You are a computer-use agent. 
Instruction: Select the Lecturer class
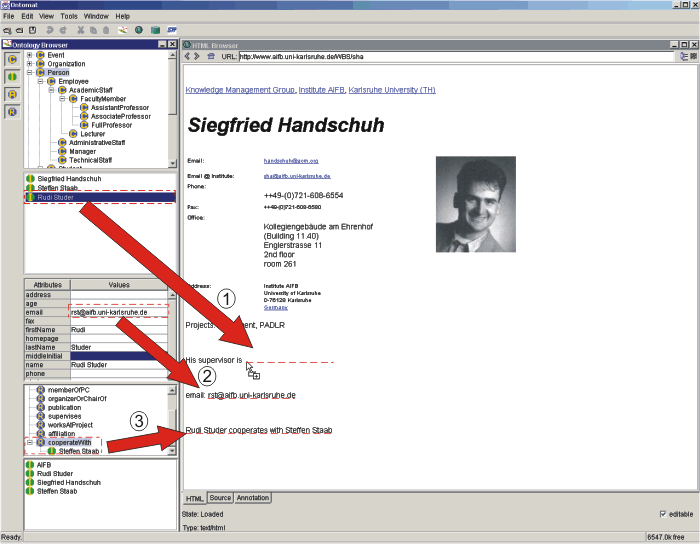[x=92, y=134]
